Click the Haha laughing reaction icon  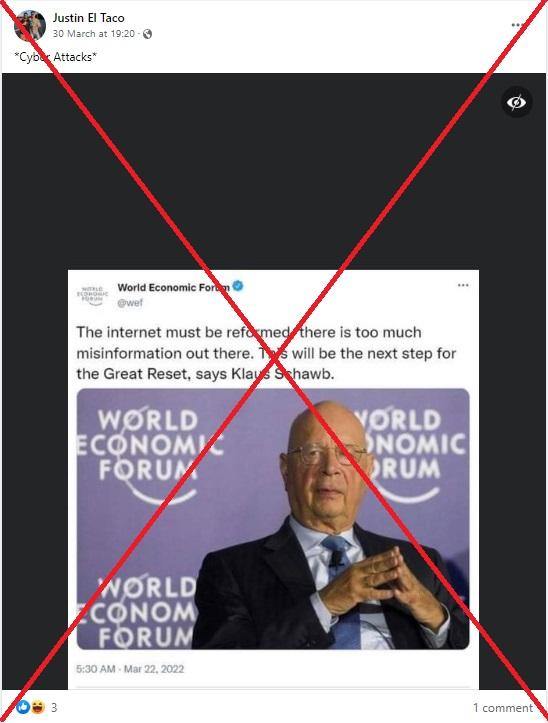tap(38, 706)
